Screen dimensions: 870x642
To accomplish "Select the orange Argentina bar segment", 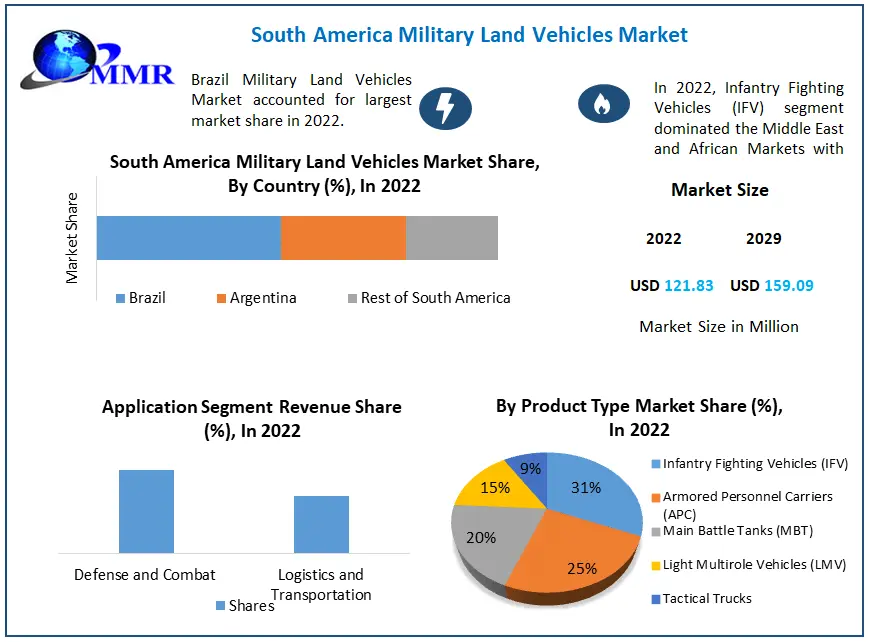I will click(x=343, y=238).
